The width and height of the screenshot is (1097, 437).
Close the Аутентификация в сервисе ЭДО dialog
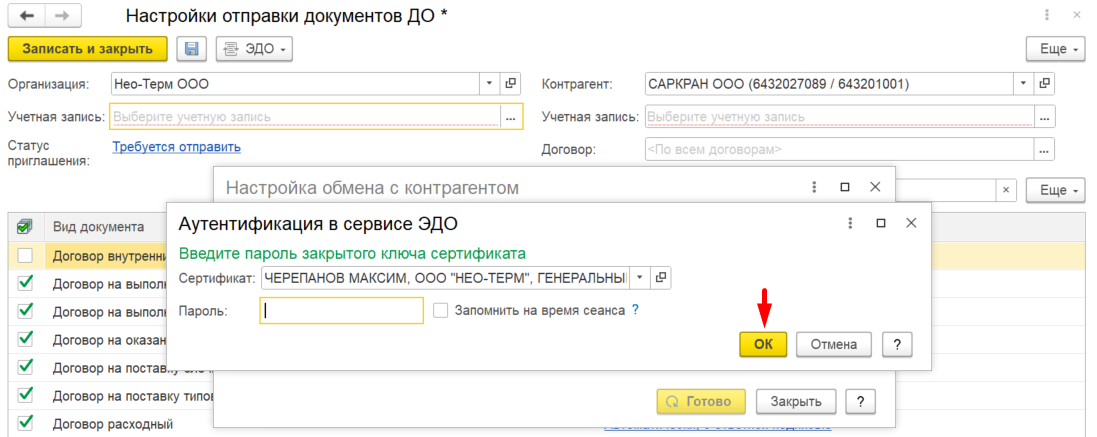coord(911,223)
